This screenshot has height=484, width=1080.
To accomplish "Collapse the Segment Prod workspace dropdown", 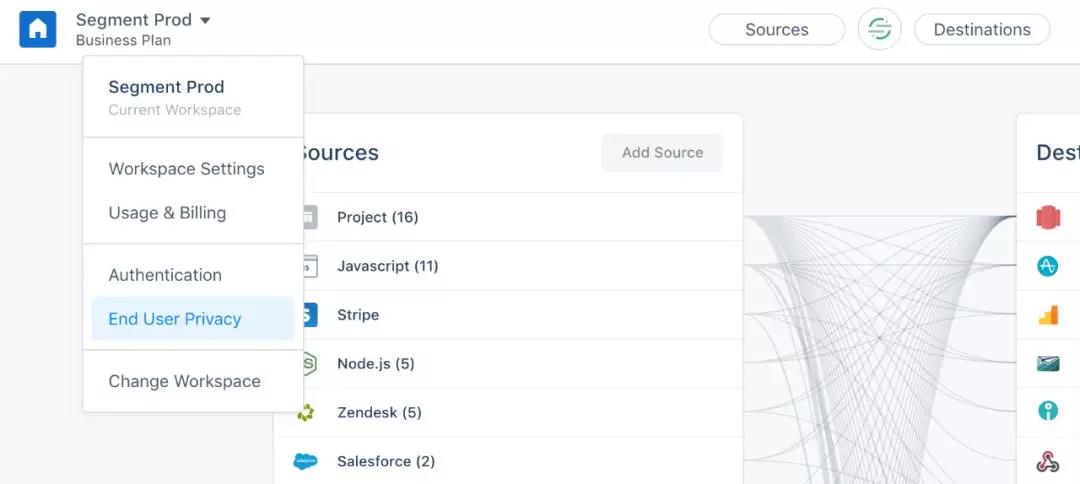I will [143, 20].
